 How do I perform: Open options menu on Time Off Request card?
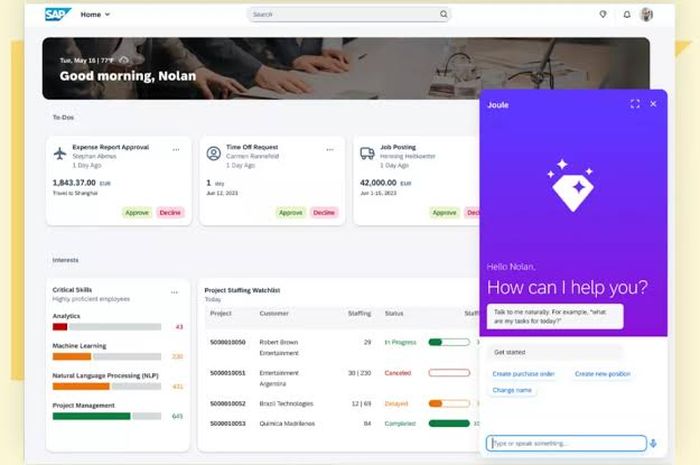[x=329, y=150]
